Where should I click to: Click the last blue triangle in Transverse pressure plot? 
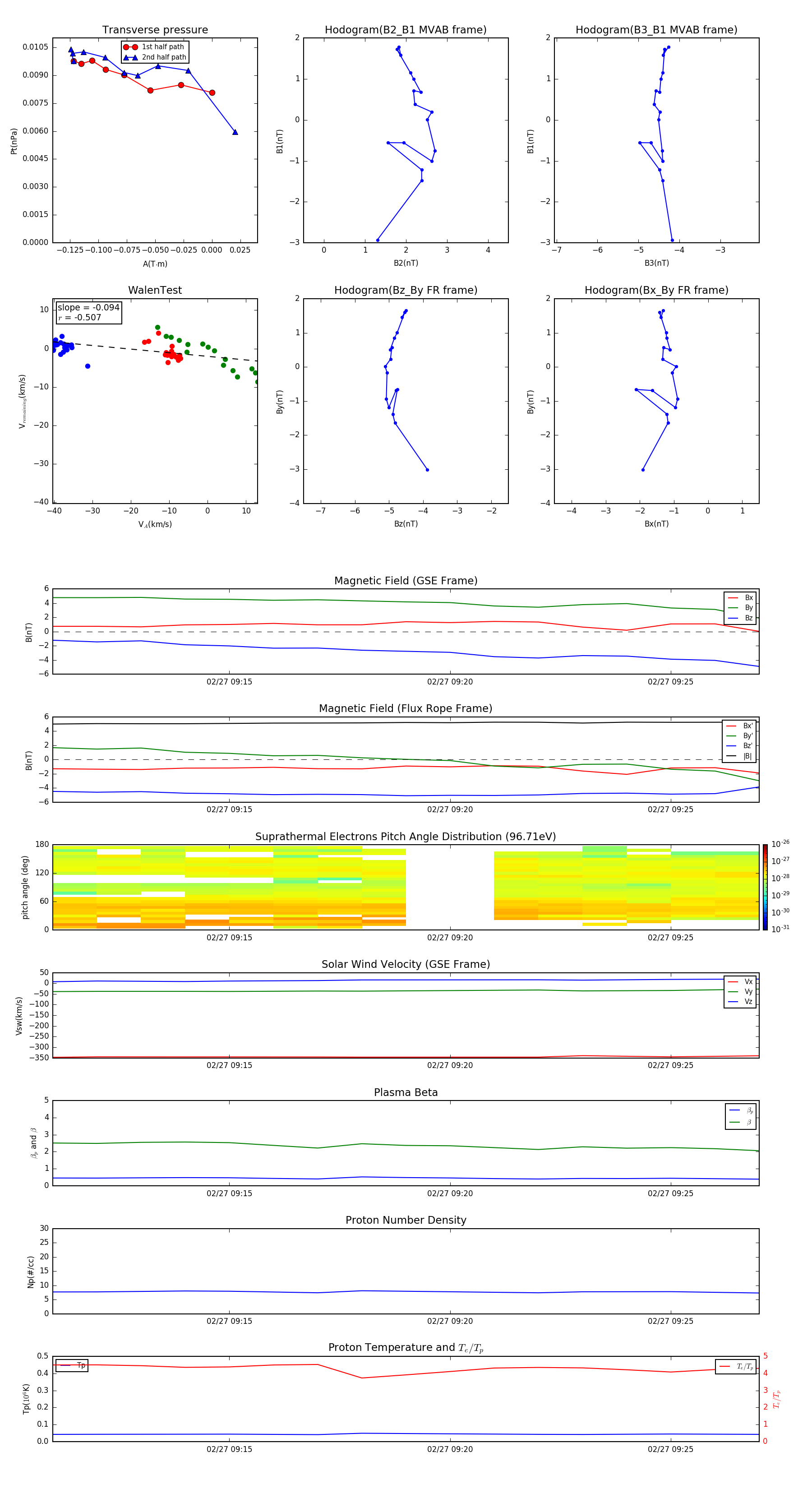(235, 132)
